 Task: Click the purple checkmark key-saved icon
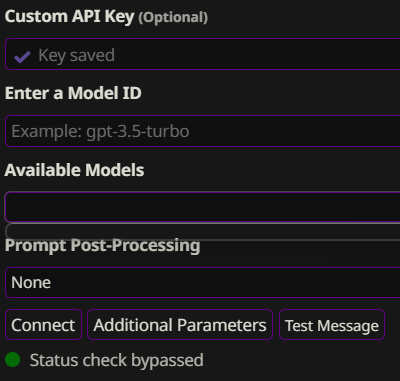click(22, 57)
